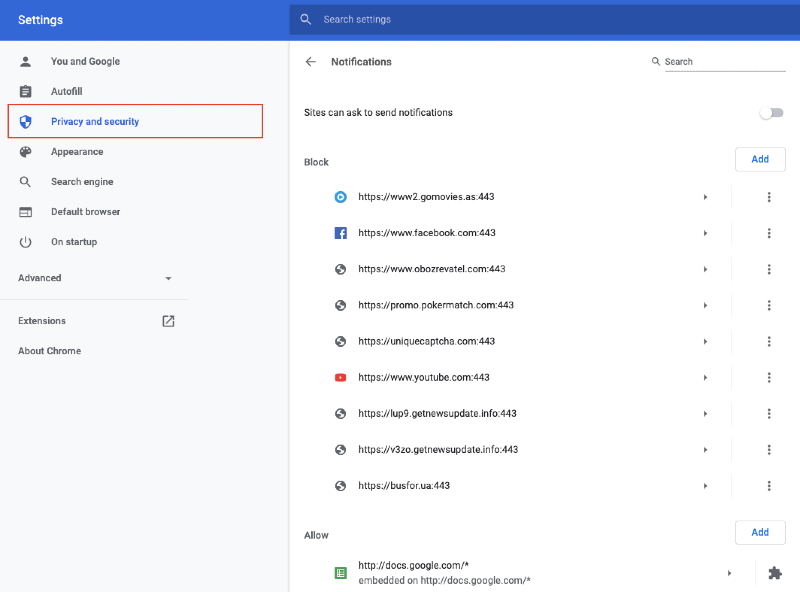The width and height of the screenshot is (800, 592).
Task: Expand site details arrow for www.youtube.com
Action: tap(705, 378)
